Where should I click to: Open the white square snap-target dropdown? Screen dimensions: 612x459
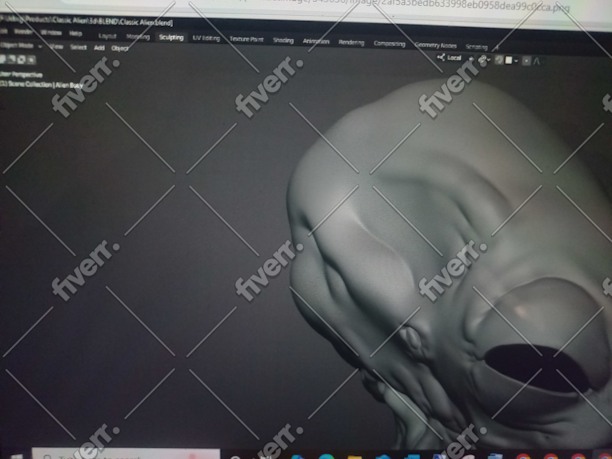coord(511,60)
